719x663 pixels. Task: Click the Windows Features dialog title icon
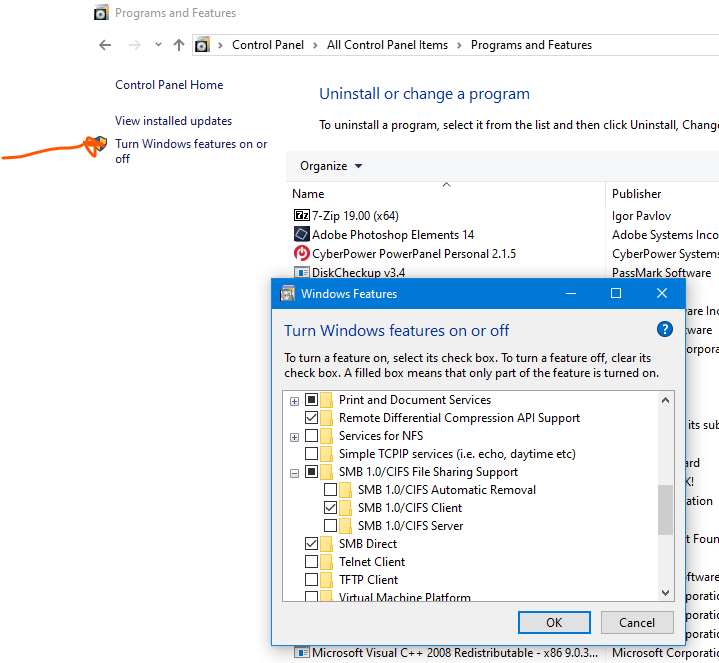(x=288, y=293)
